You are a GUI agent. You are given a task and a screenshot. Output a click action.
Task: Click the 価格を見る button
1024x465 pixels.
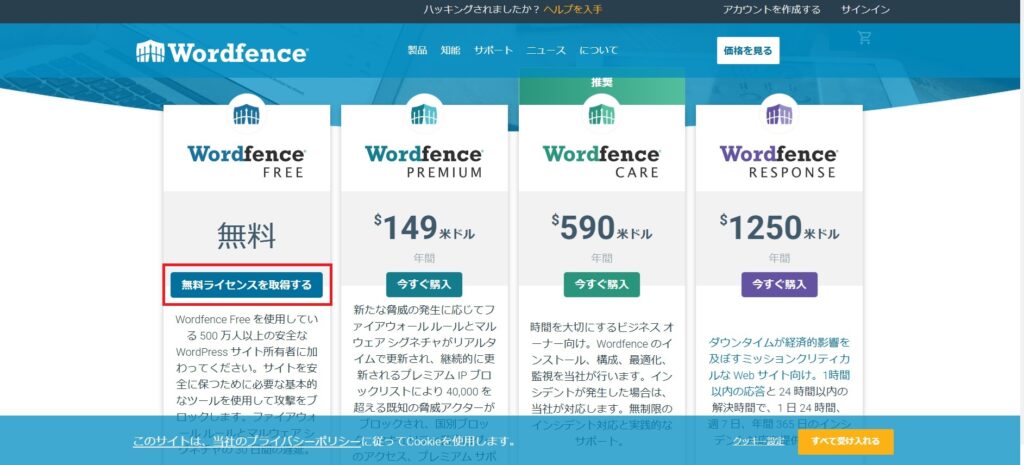[x=748, y=50]
